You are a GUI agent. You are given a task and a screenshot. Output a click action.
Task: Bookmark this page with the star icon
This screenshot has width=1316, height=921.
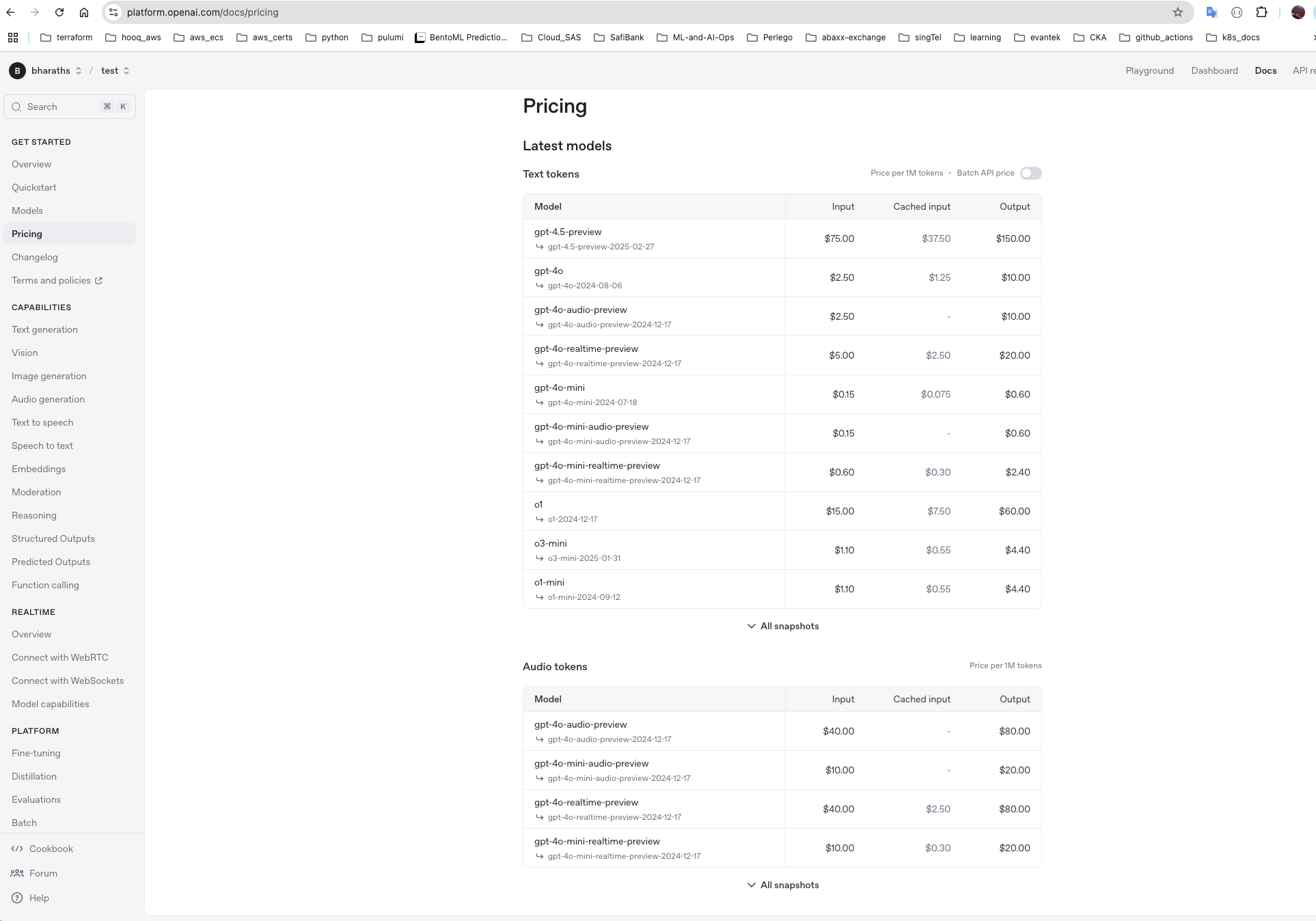[x=1178, y=12]
